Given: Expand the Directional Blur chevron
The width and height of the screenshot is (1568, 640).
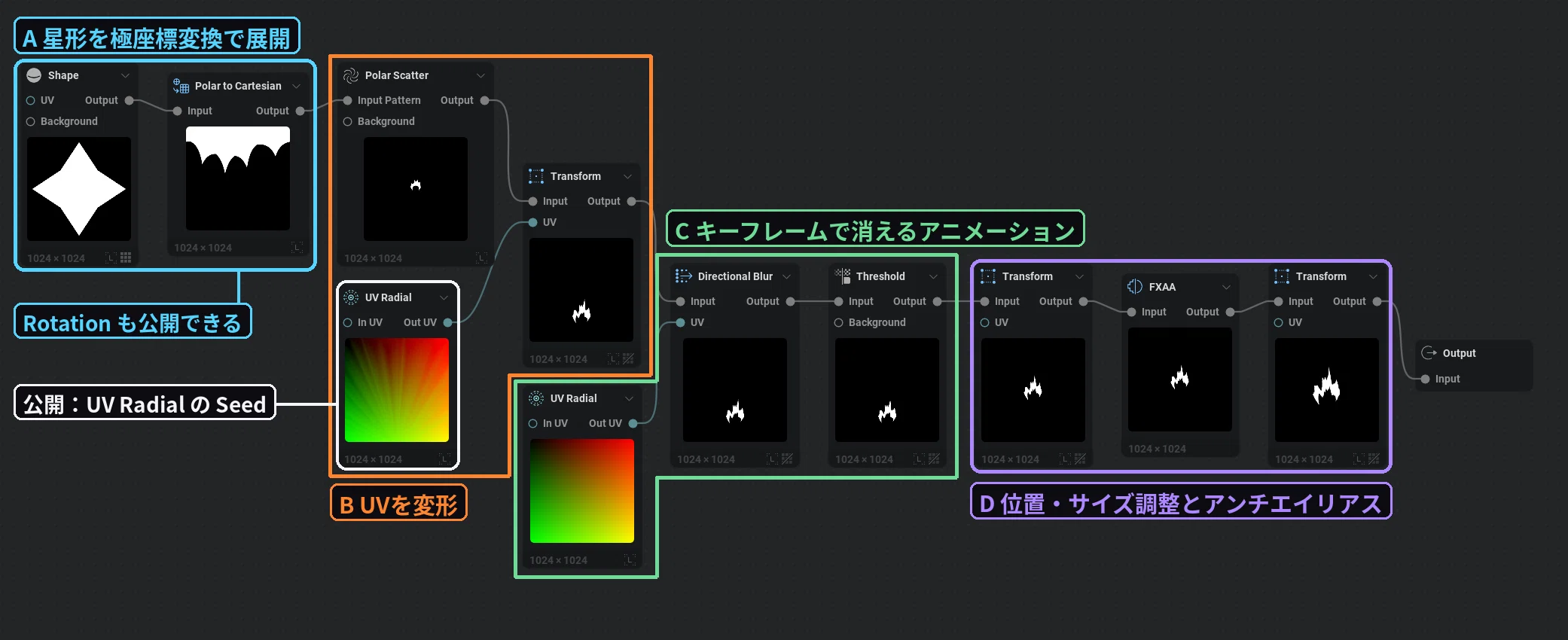Looking at the screenshot, I should 786,276.
